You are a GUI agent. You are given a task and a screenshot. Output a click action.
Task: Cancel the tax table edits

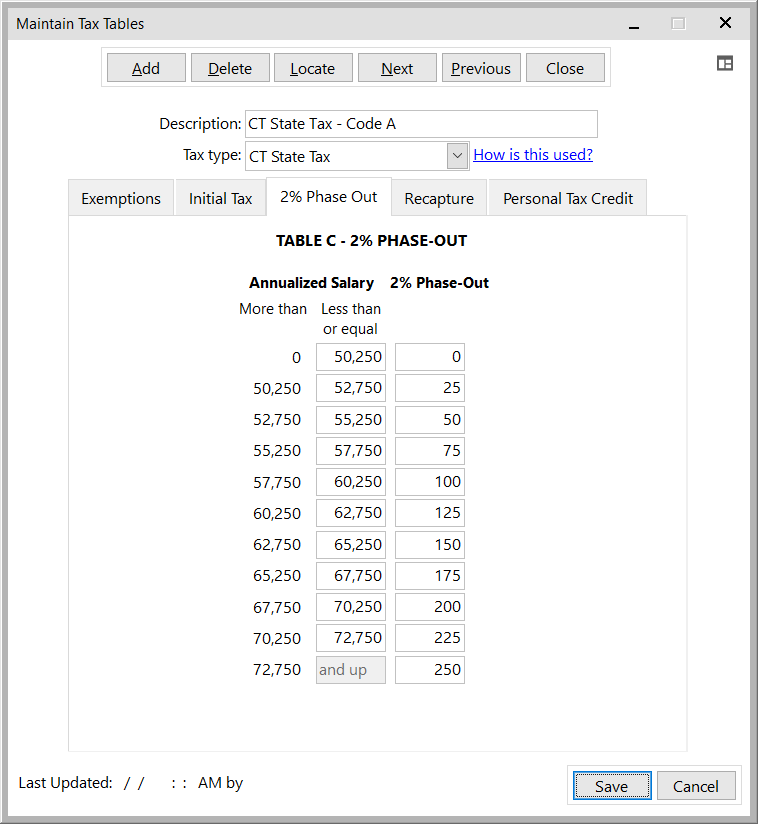(695, 786)
